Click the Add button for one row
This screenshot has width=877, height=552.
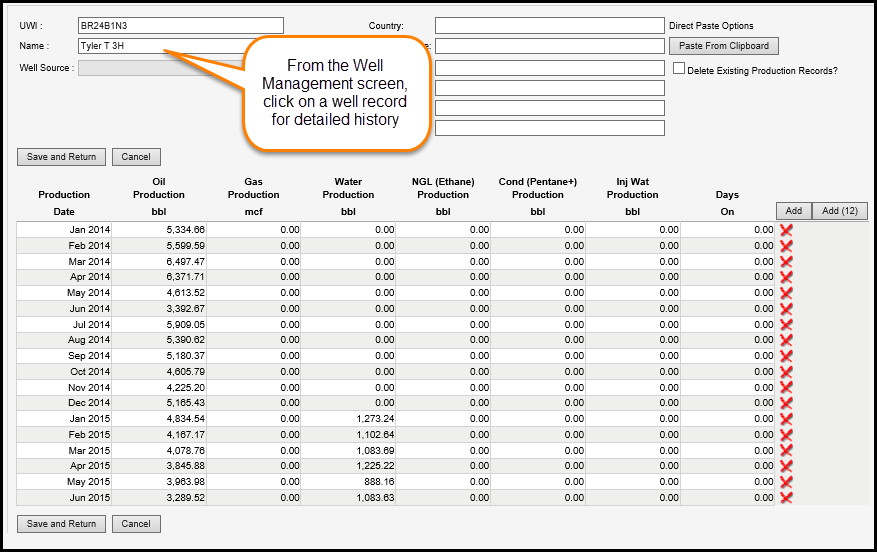794,211
